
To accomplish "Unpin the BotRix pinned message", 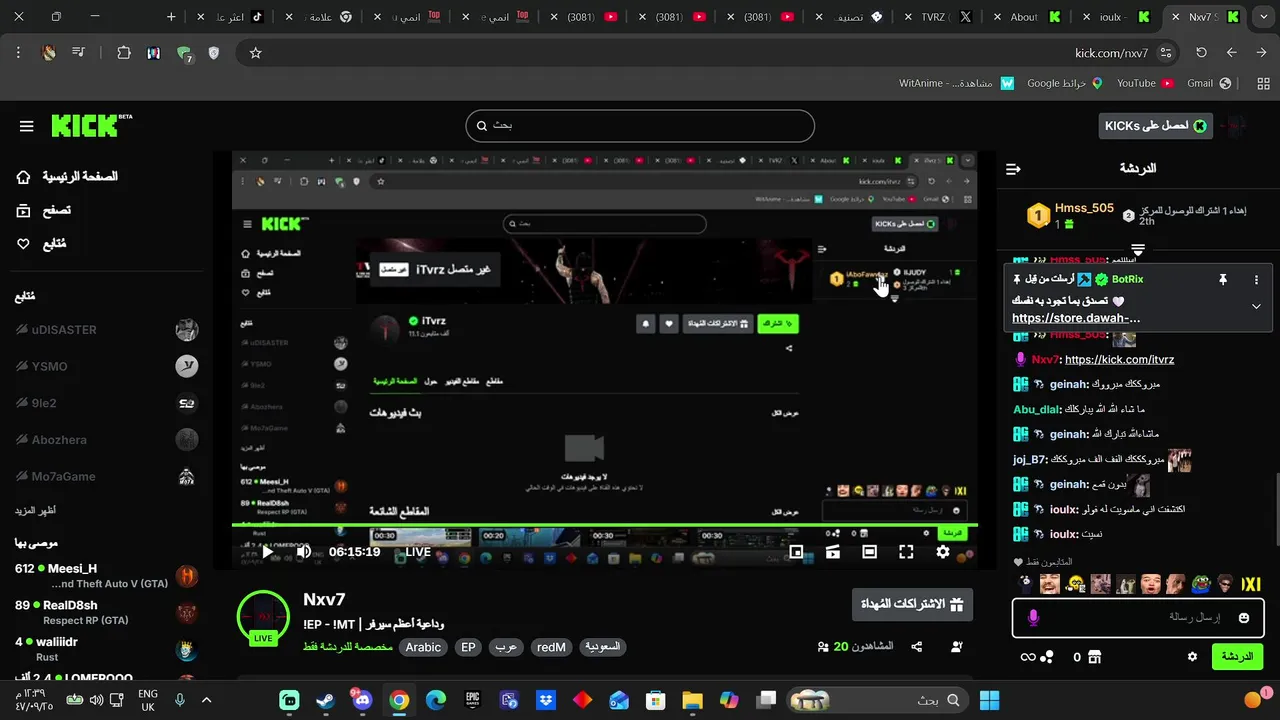I will [1222, 280].
